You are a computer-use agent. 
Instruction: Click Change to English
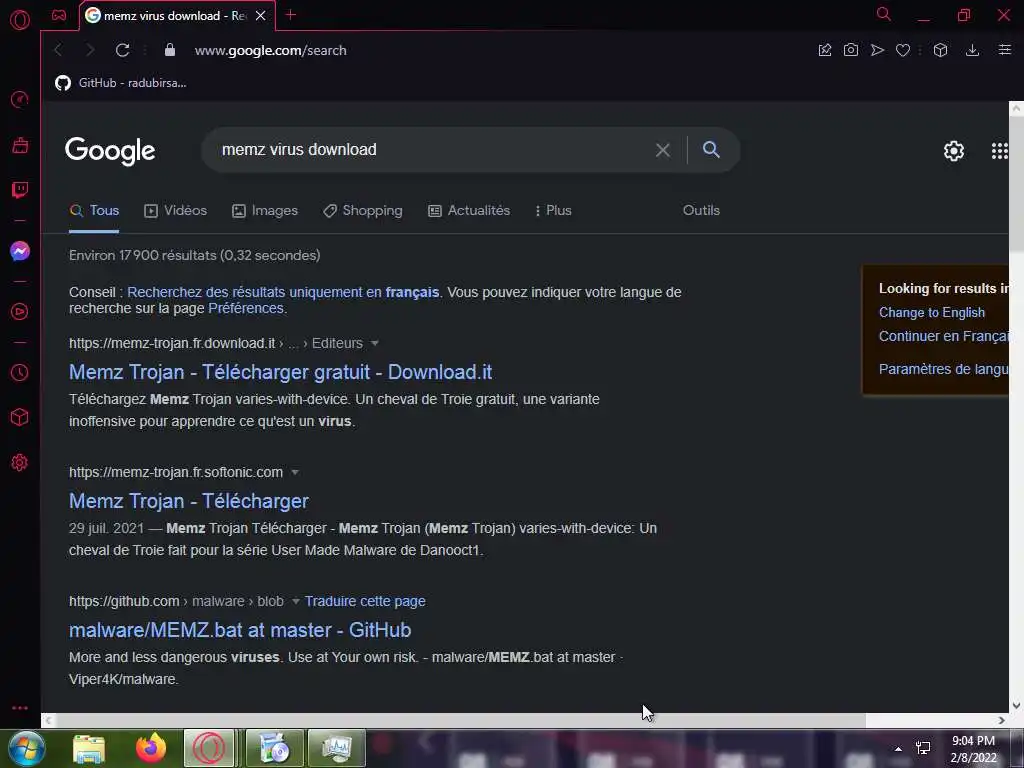pos(931,312)
